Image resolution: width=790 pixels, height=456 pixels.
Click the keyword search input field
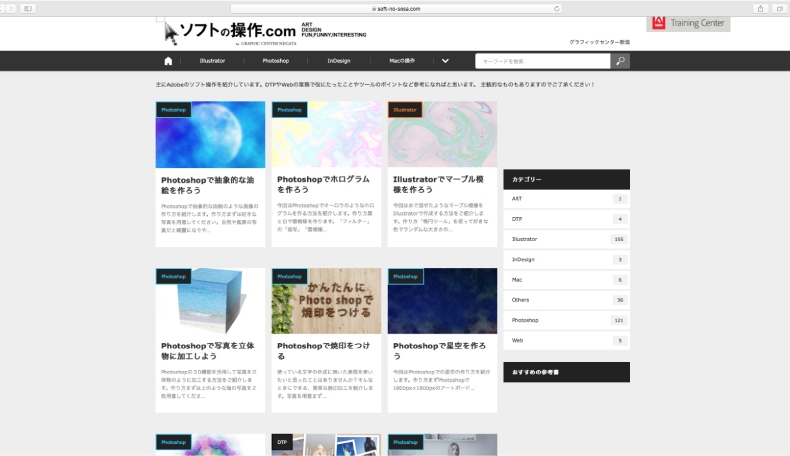[543, 61]
